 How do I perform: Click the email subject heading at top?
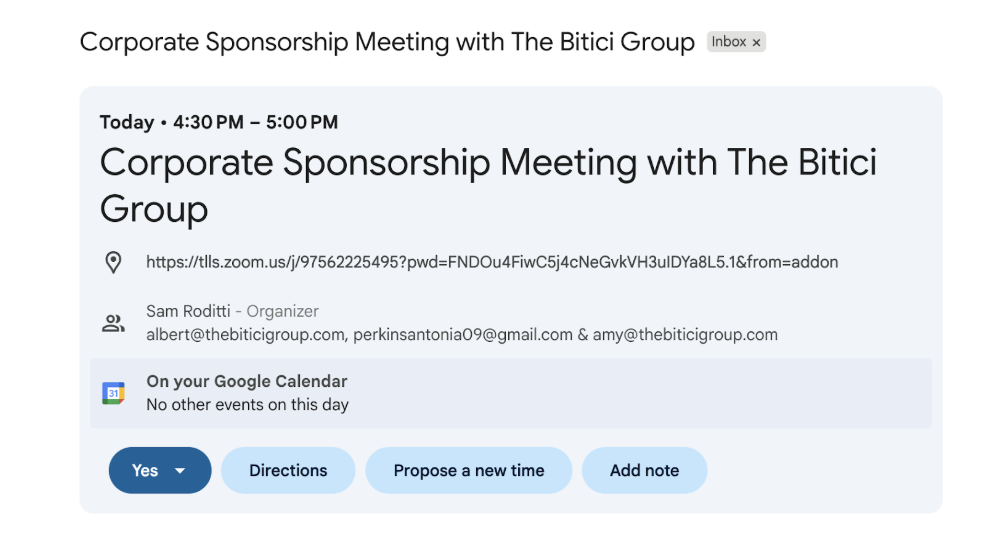click(x=387, y=42)
